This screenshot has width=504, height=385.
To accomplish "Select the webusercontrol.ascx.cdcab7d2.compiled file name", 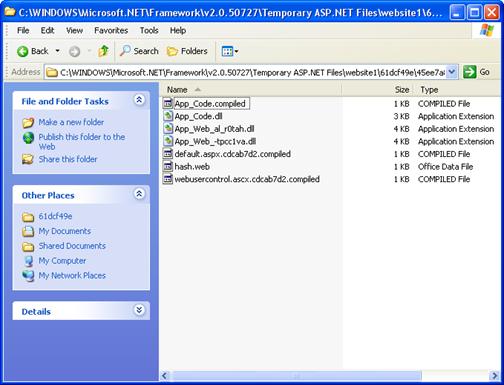I will coord(247,179).
